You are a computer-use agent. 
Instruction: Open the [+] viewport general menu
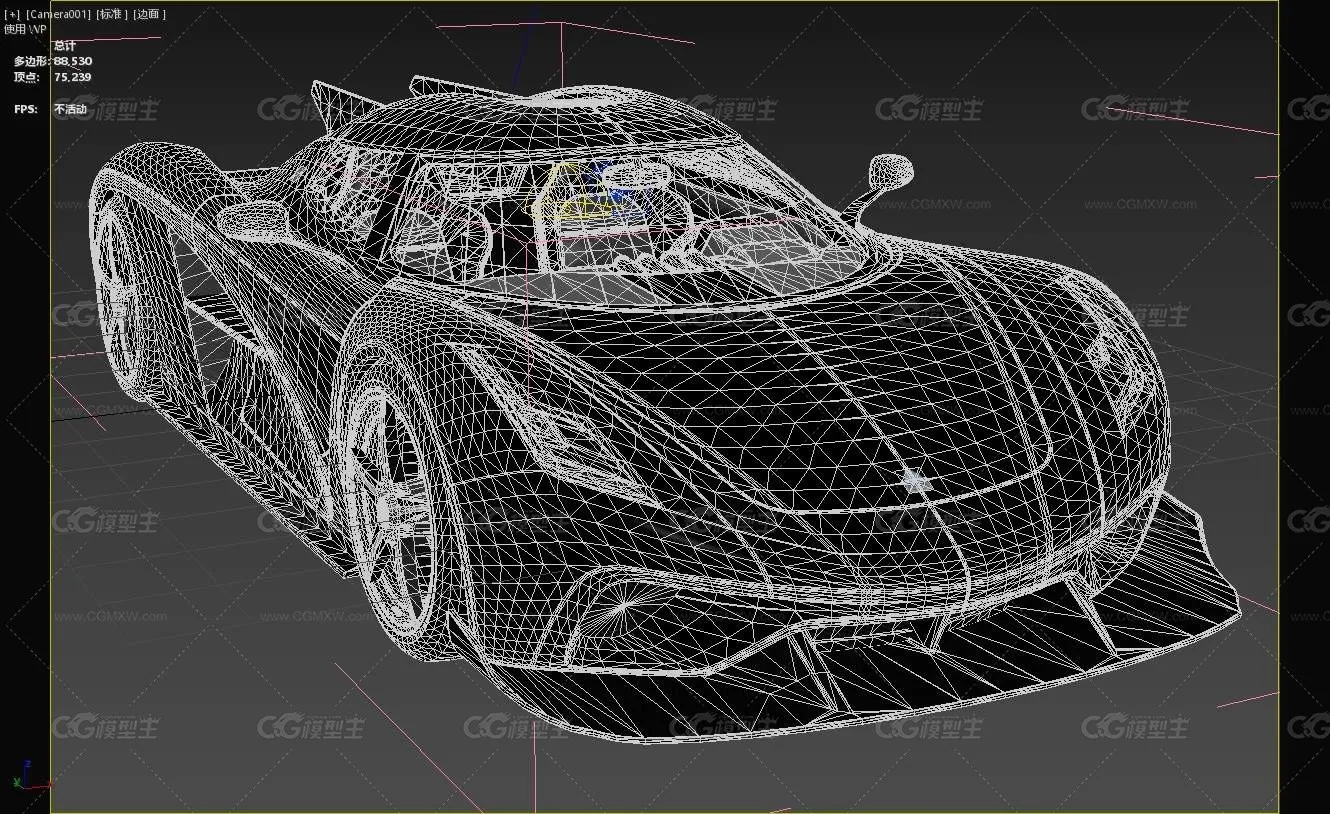point(12,14)
